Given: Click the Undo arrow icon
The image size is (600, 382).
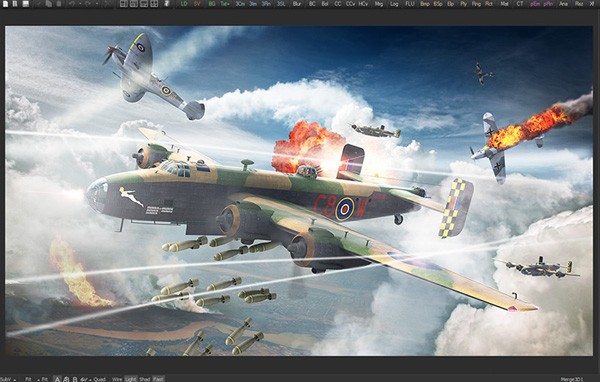Looking at the screenshot, I should pyautogui.click(x=72, y=4).
